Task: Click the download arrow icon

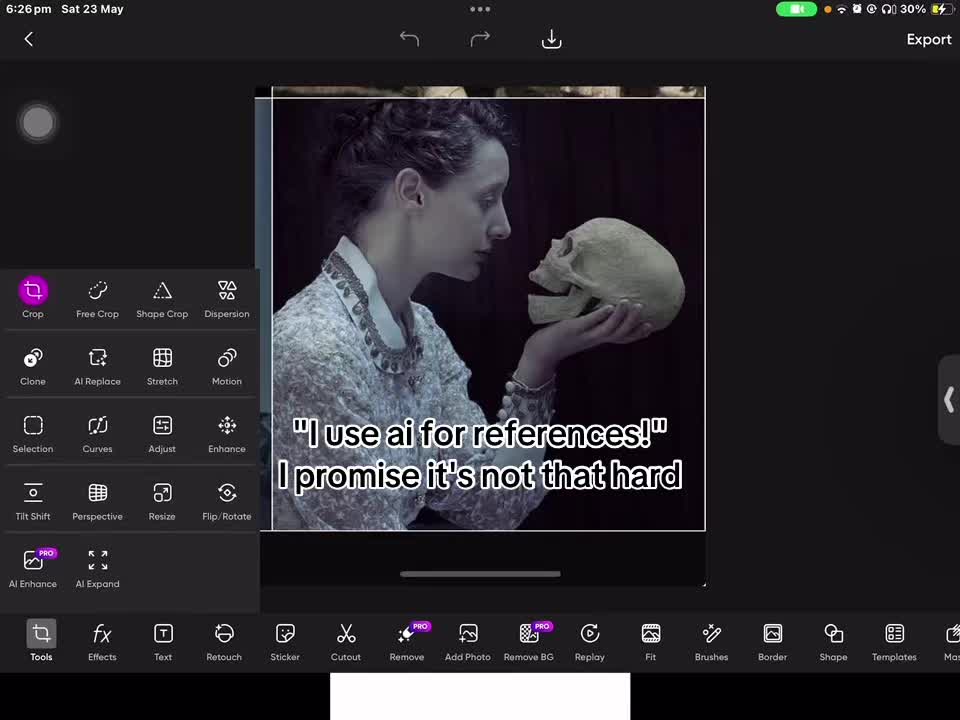Action: click(551, 39)
